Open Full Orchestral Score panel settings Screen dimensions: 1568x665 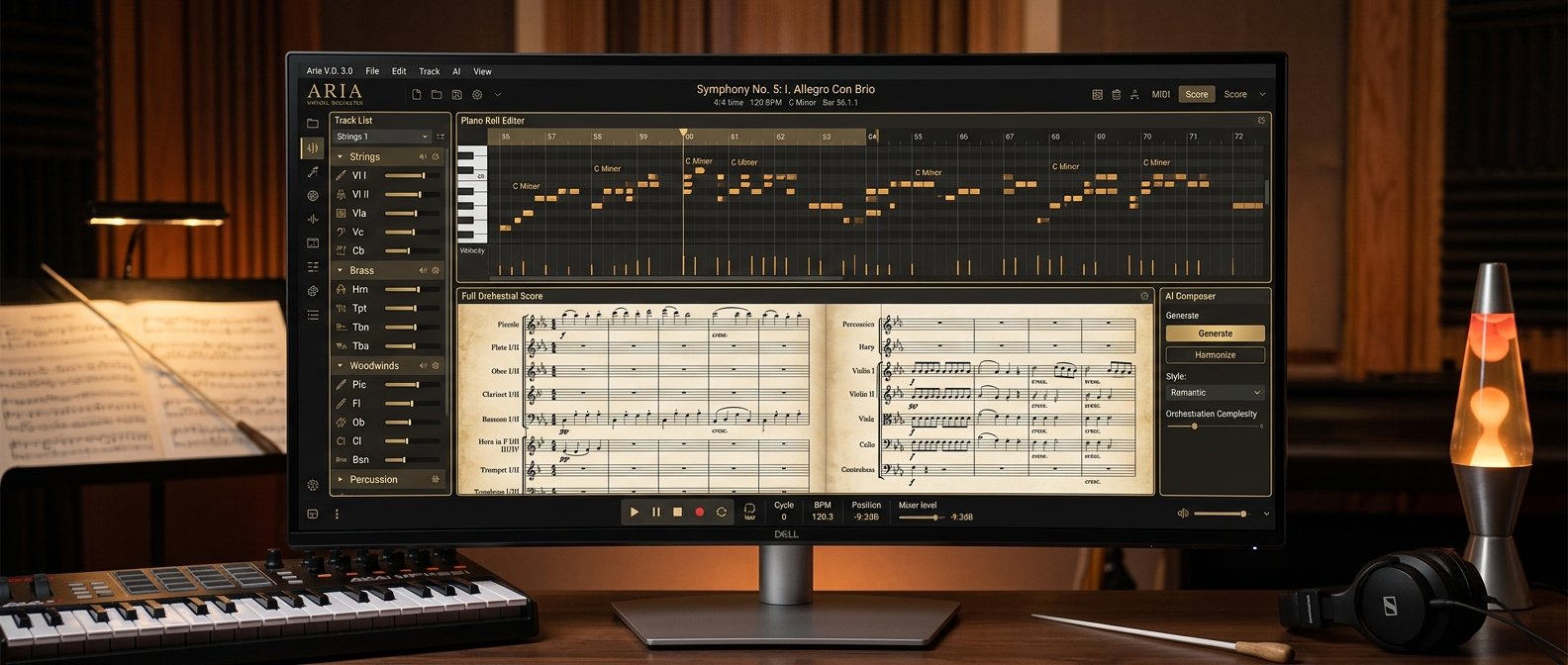click(x=1144, y=296)
